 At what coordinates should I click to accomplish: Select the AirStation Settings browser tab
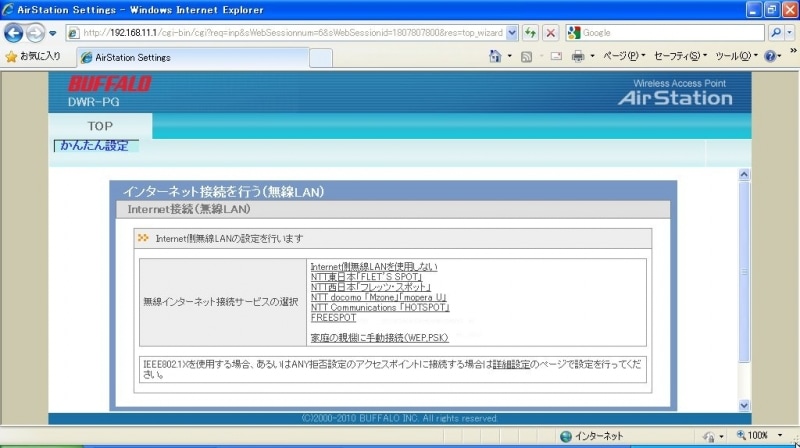193,58
